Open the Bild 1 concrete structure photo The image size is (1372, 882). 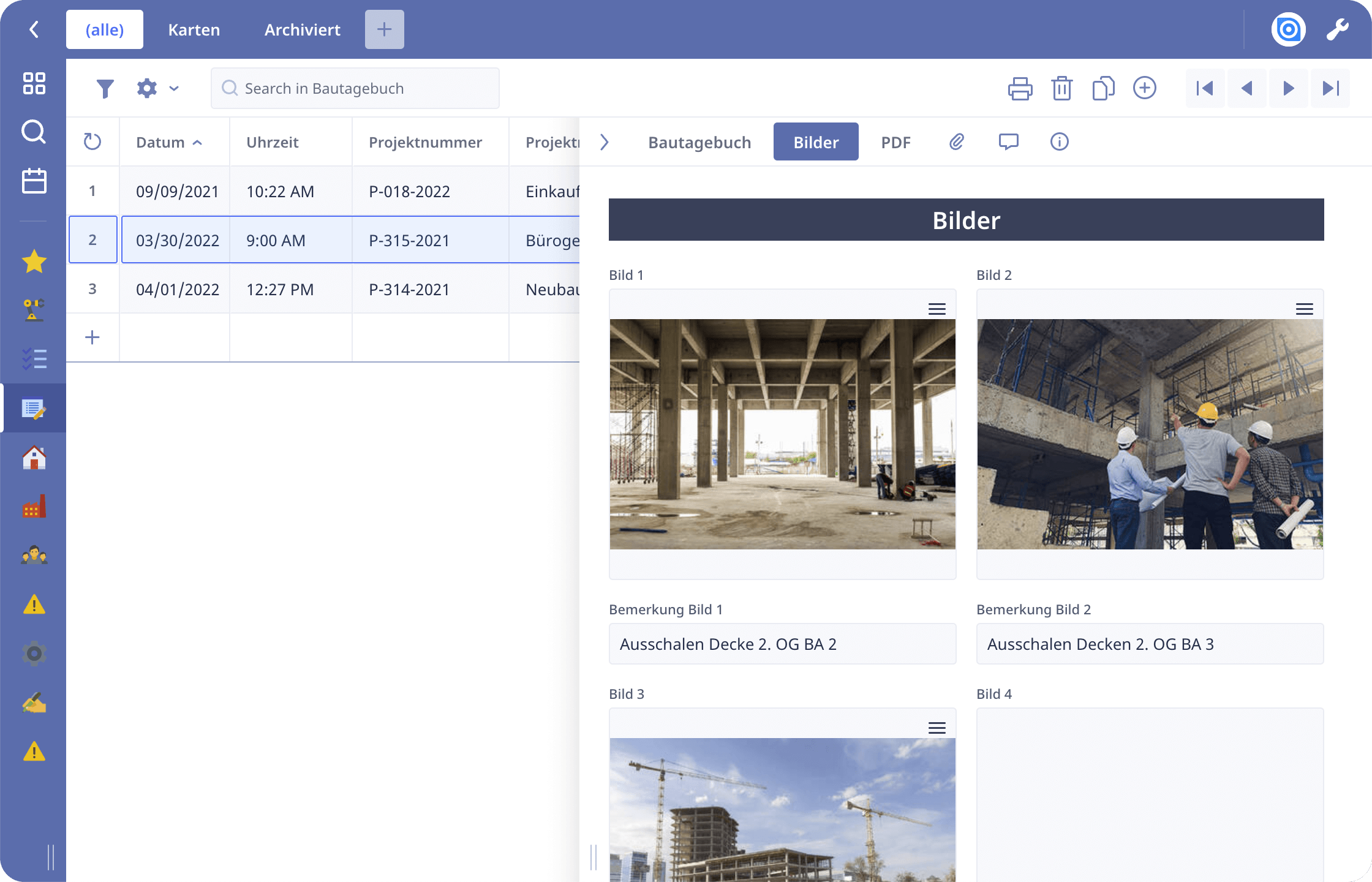point(783,434)
